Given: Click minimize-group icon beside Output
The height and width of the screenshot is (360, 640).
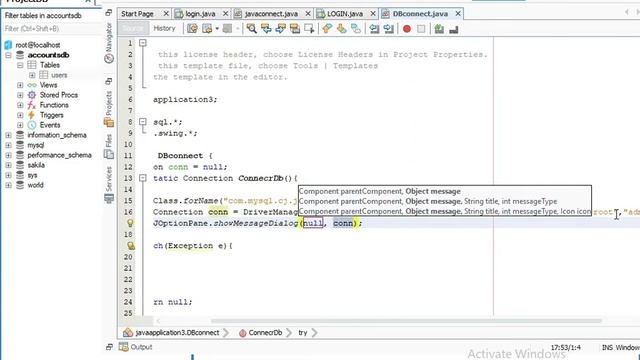Looking at the screenshot, I should 109,347.
